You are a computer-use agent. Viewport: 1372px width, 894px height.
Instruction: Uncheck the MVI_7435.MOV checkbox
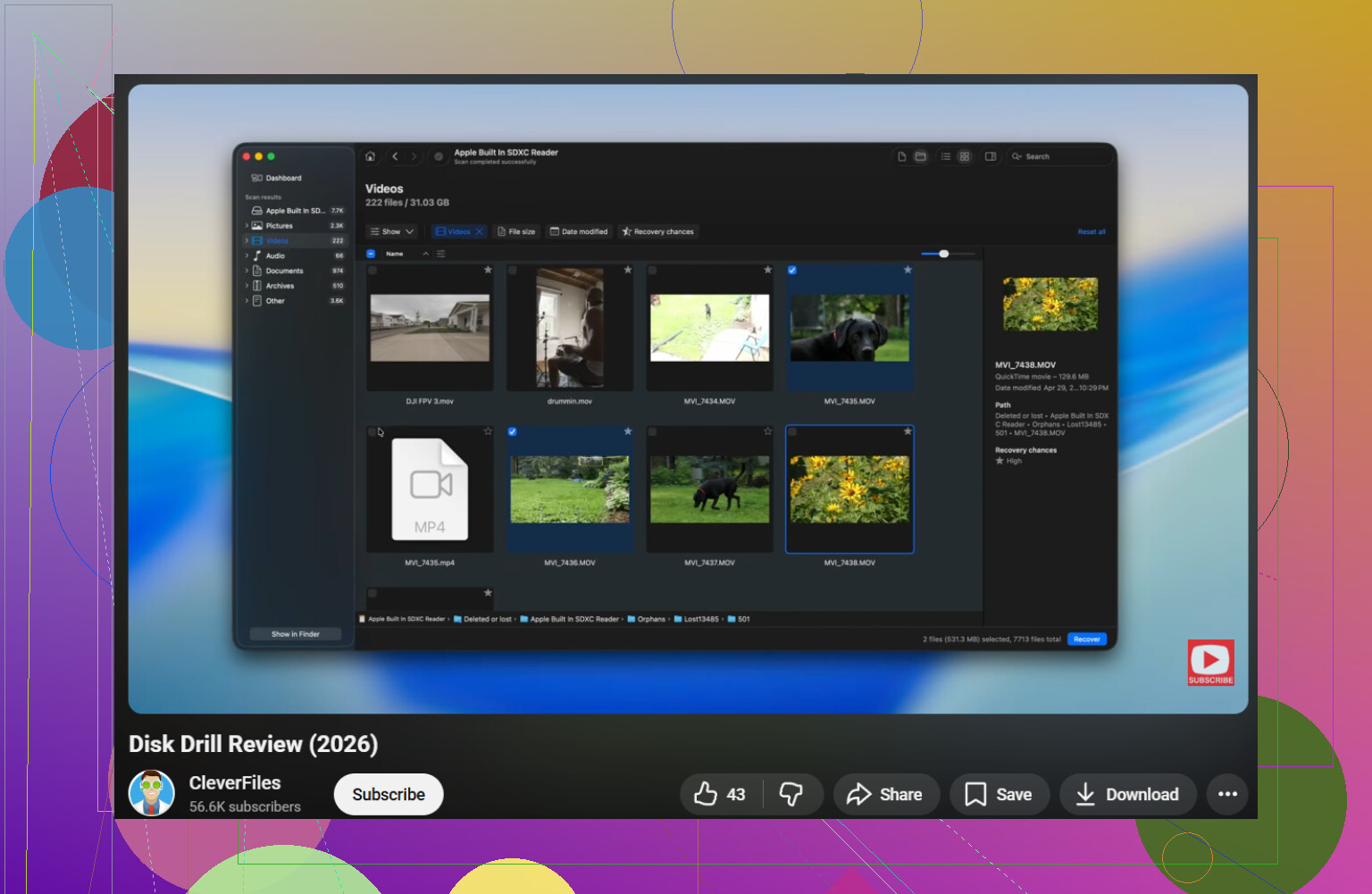point(792,270)
